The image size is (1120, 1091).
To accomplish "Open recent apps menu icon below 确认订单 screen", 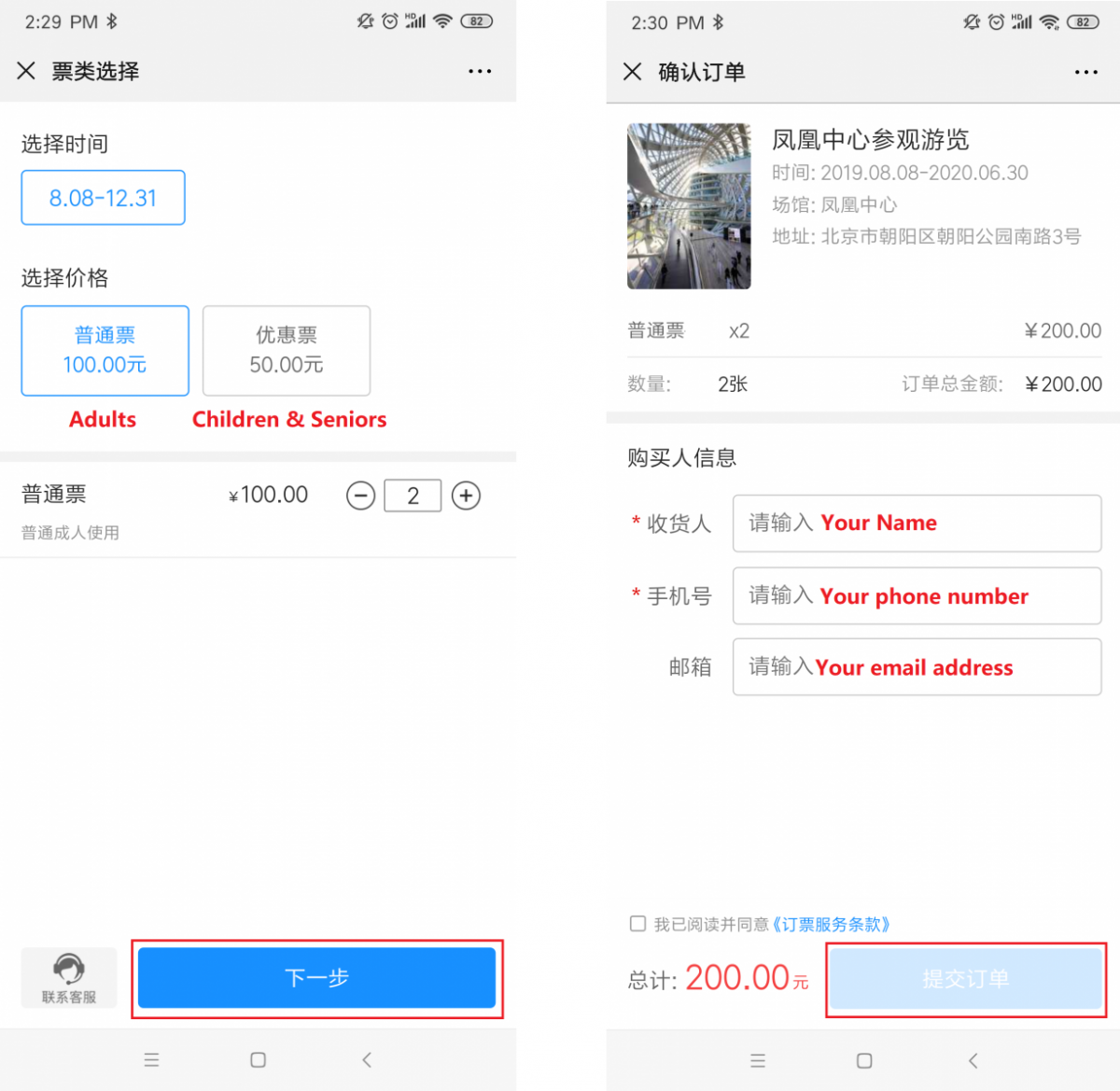I will pyautogui.click(x=758, y=1061).
